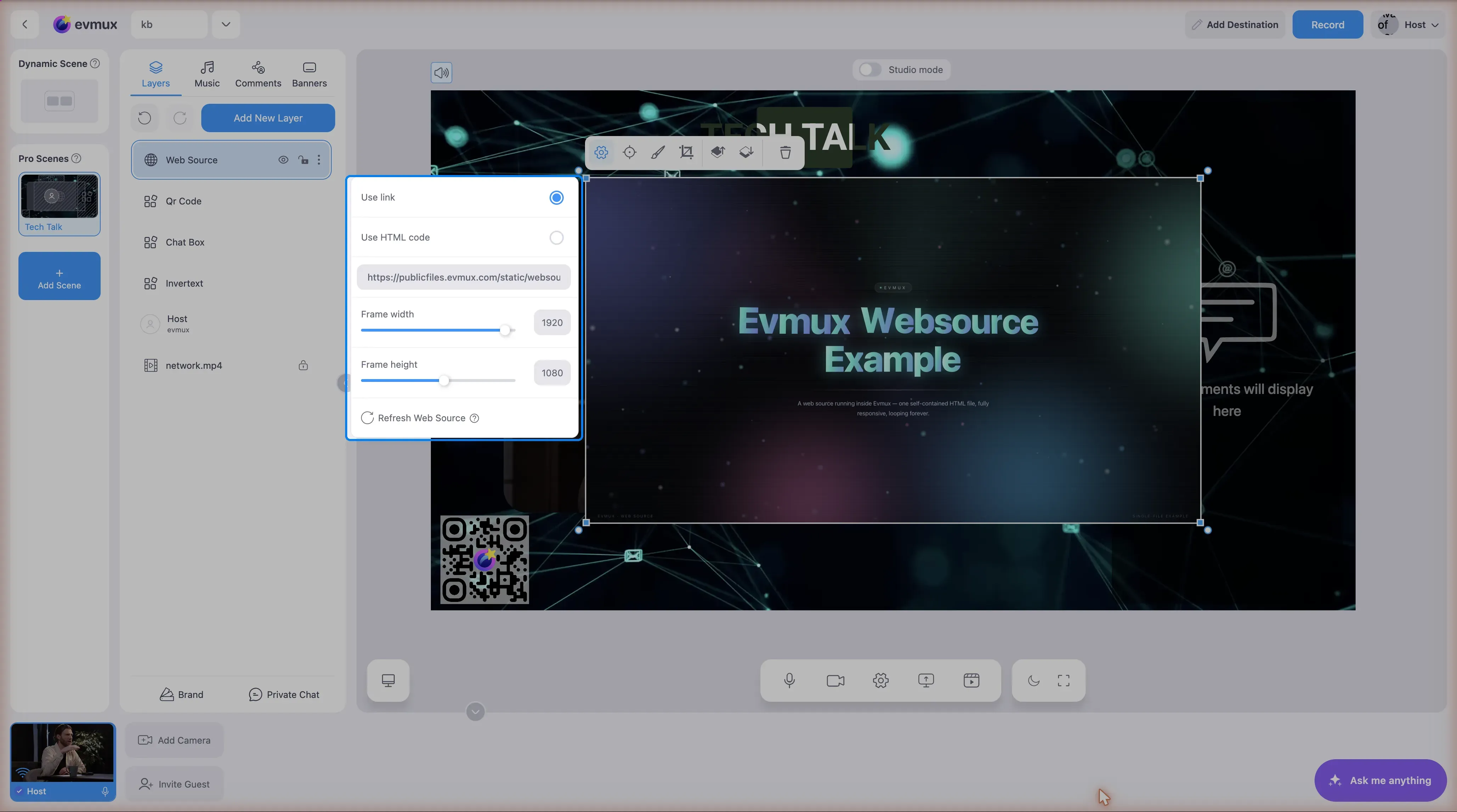Delete layer with trash icon
The height and width of the screenshot is (812, 1457).
tap(785, 152)
